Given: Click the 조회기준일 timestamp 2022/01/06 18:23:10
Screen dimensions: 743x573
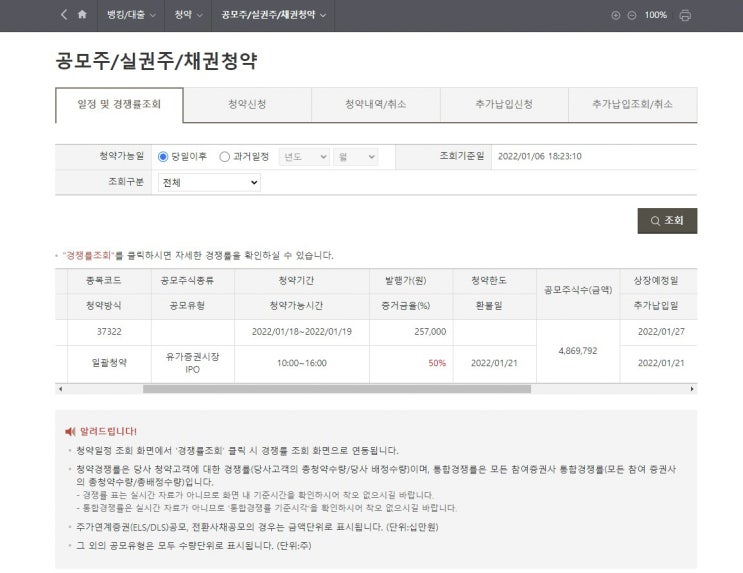Looking at the screenshot, I should tap(540, 156).
